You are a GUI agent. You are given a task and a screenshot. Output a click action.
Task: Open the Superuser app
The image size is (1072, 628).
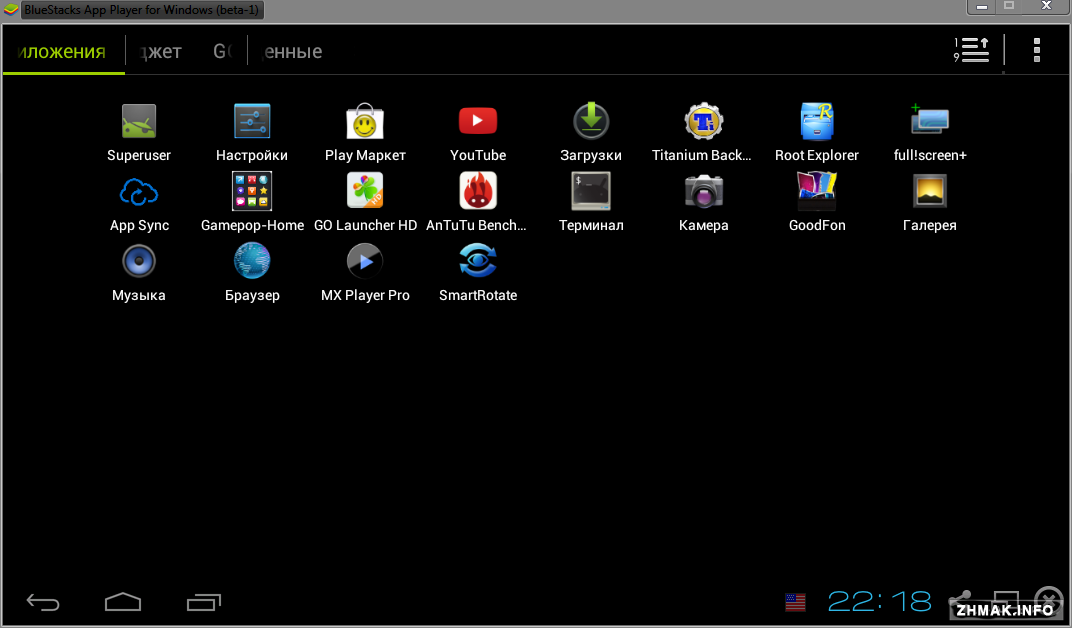tap(139, 122)
